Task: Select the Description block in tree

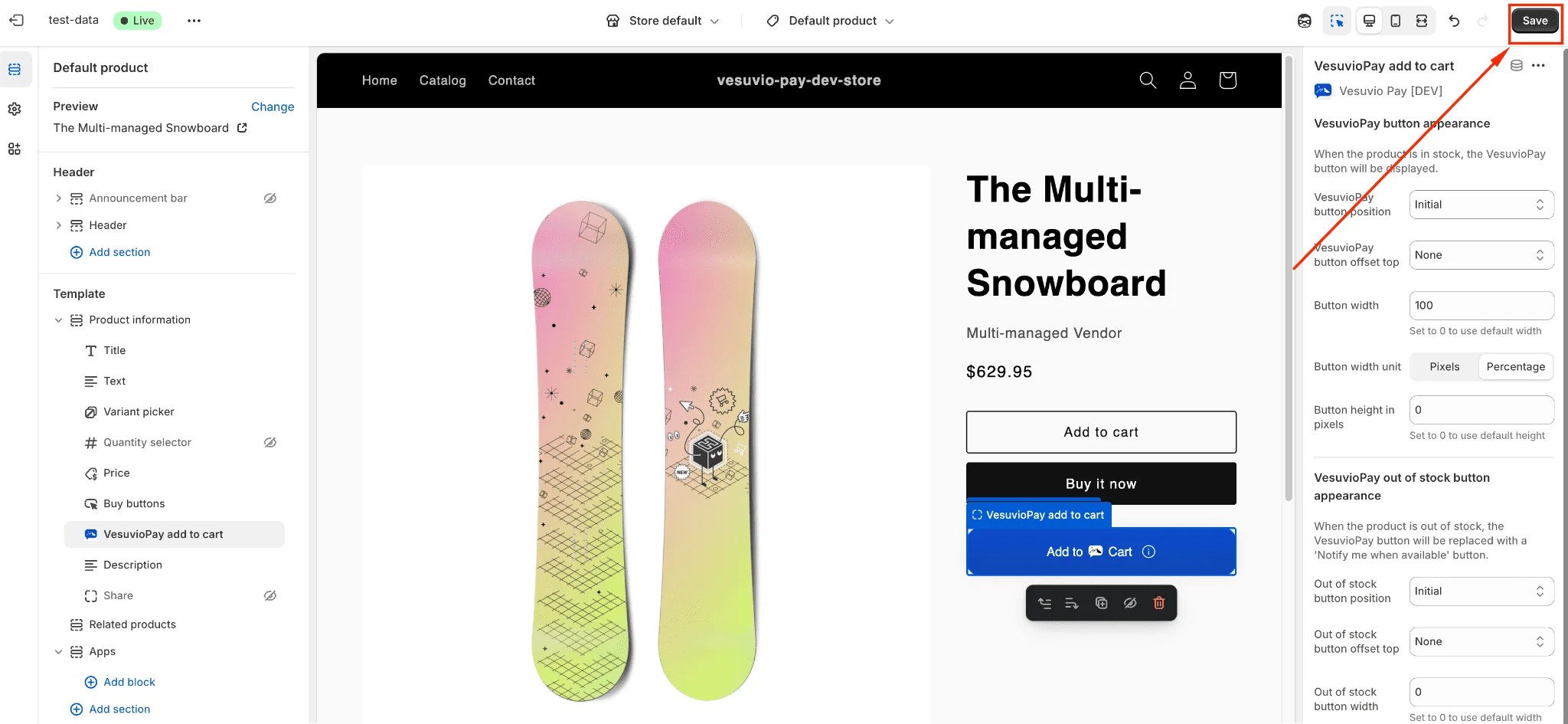Action: (x=132, y=565)
